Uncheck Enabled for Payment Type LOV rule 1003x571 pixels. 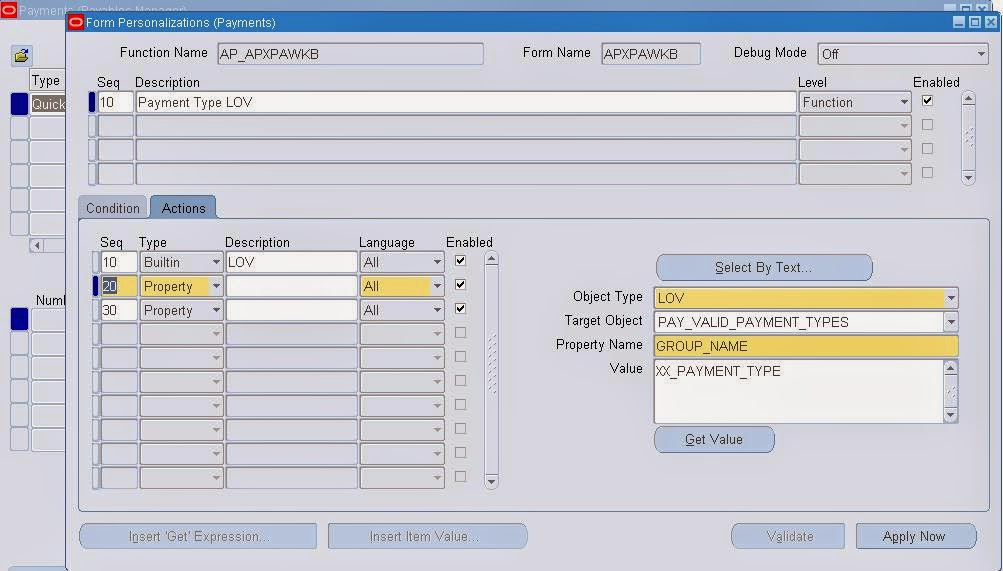(927, 101)
